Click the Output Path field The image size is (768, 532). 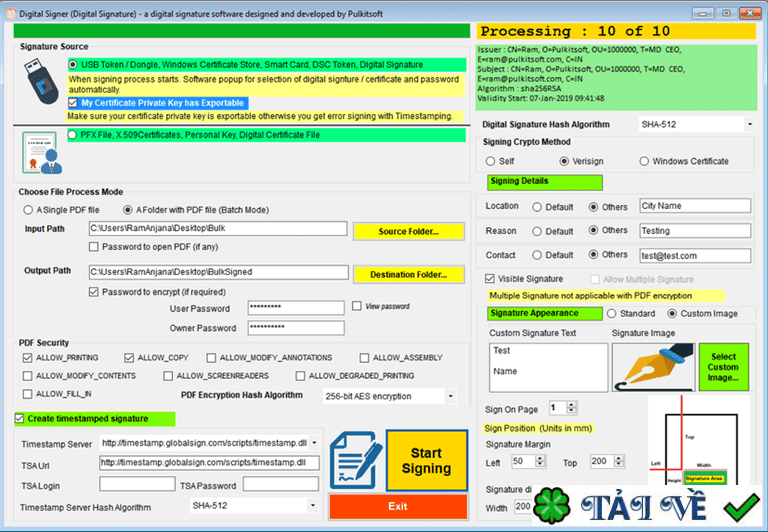218,272
